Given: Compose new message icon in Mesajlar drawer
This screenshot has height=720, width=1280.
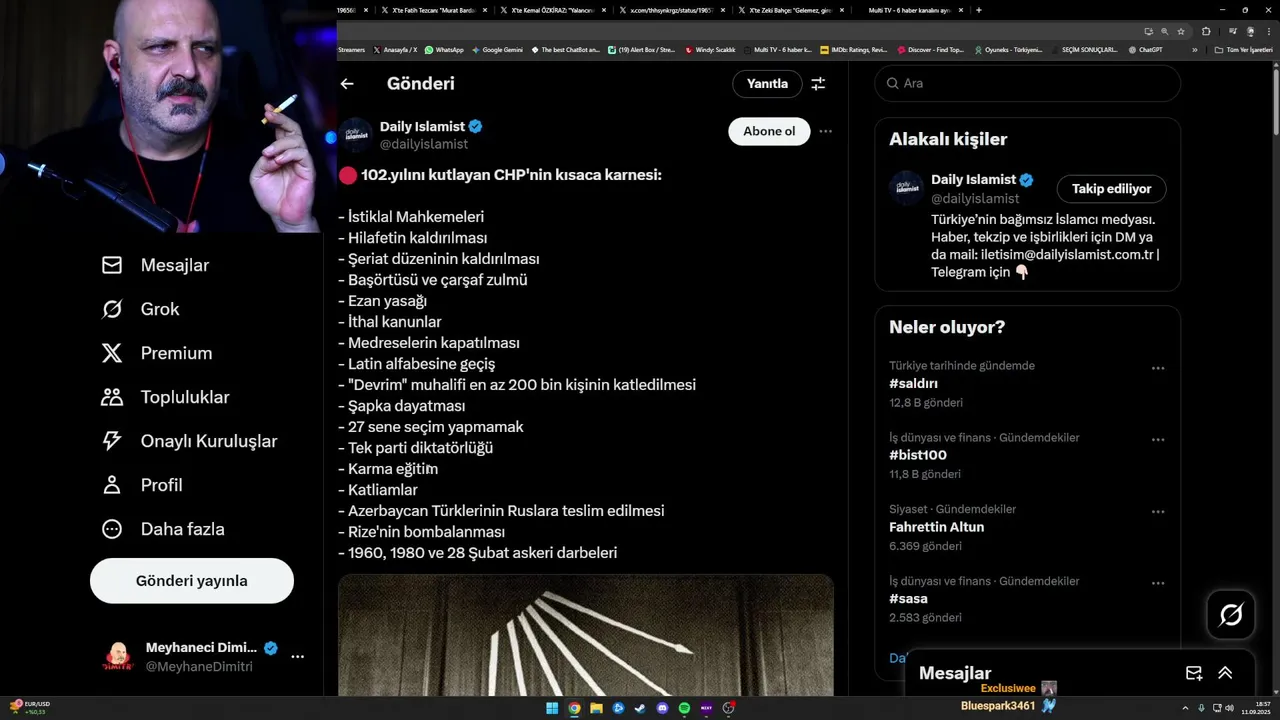Looking at the screenshot, I should point(1193,673).
